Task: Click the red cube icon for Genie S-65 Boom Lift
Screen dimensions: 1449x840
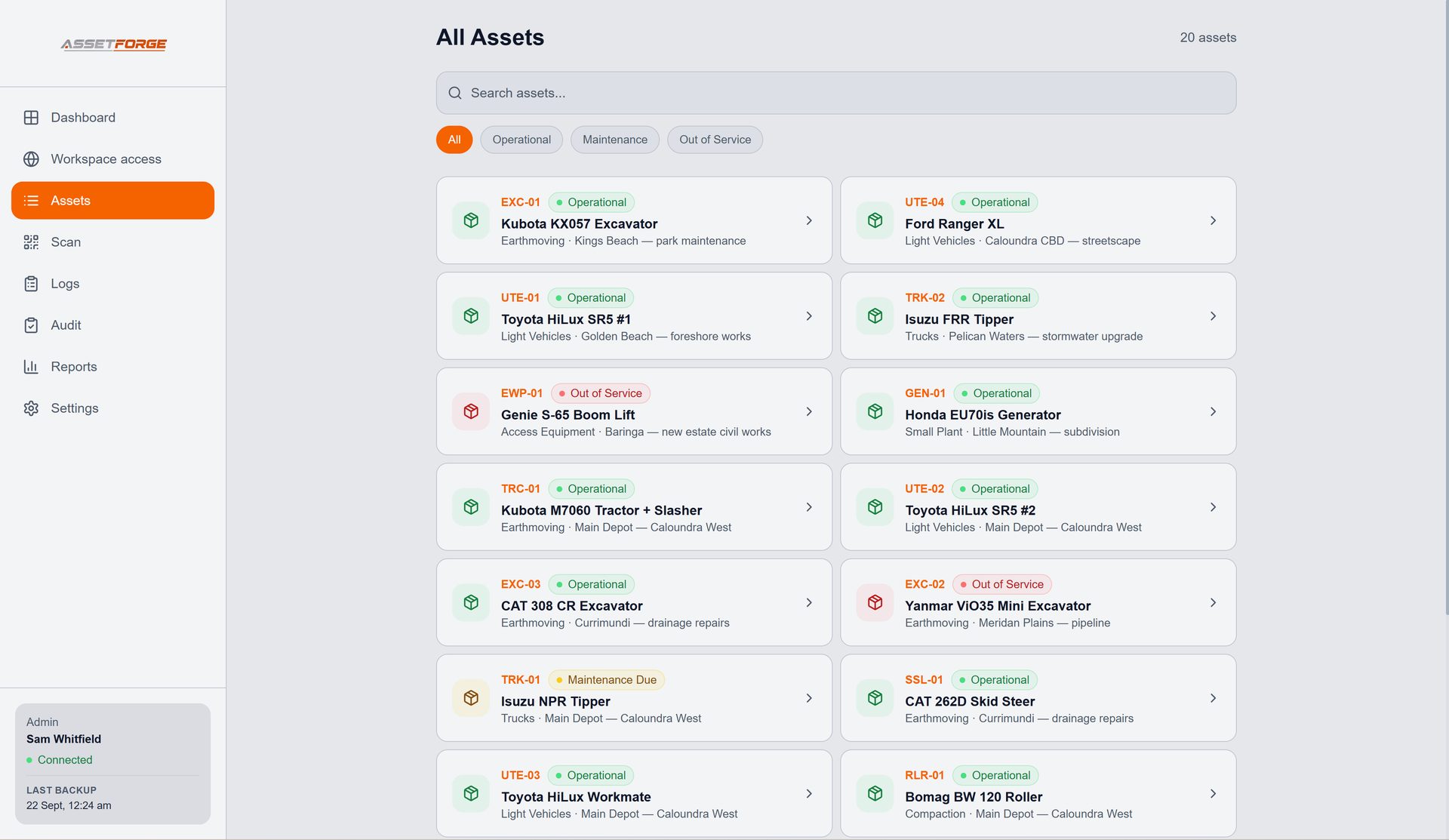Action: click(x=471, y=411)
